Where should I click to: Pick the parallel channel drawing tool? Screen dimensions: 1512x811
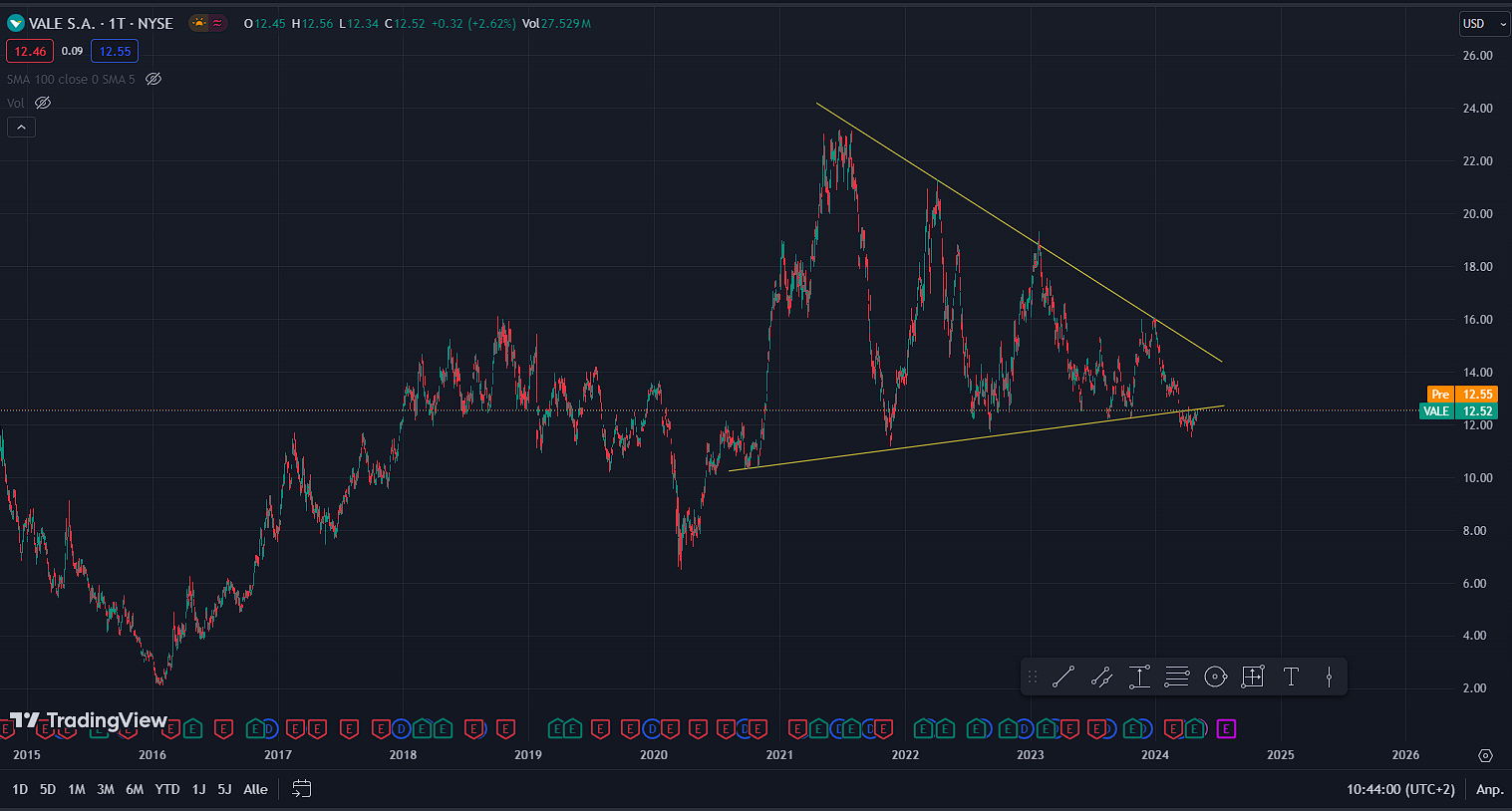pyautogui.click(x=1101, y=677)
